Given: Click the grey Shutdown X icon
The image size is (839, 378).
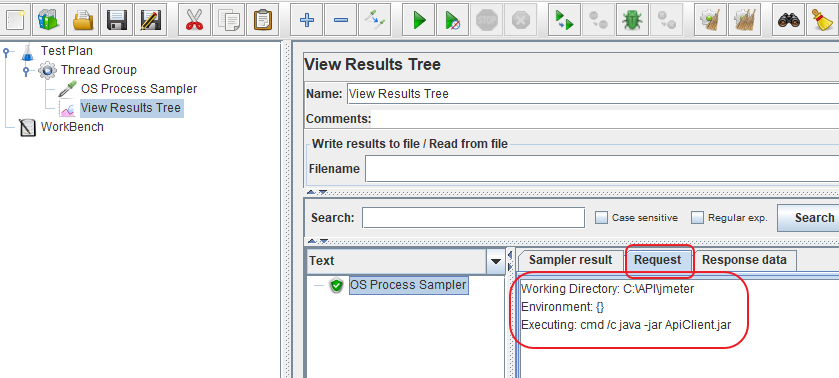Looking at the screenshot, I should tap(520, 20).
